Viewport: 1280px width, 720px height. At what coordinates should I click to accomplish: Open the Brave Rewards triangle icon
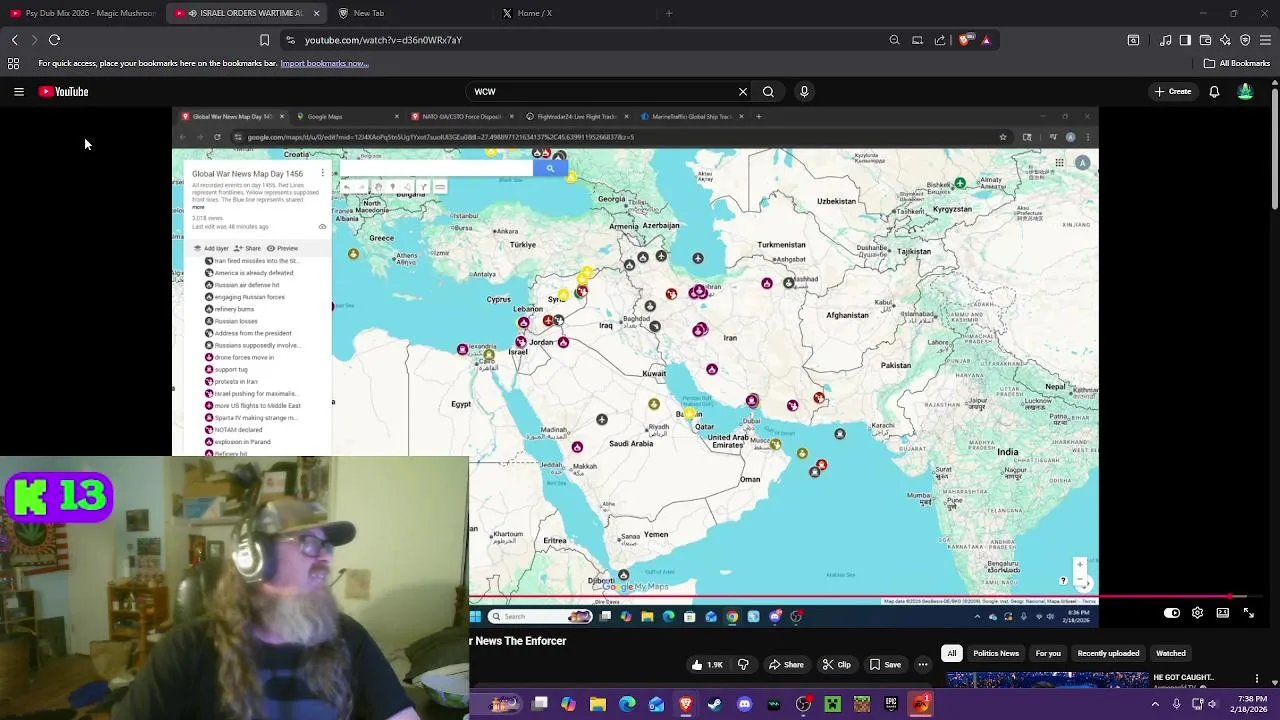pyautogui.click(x=986, y=40)
